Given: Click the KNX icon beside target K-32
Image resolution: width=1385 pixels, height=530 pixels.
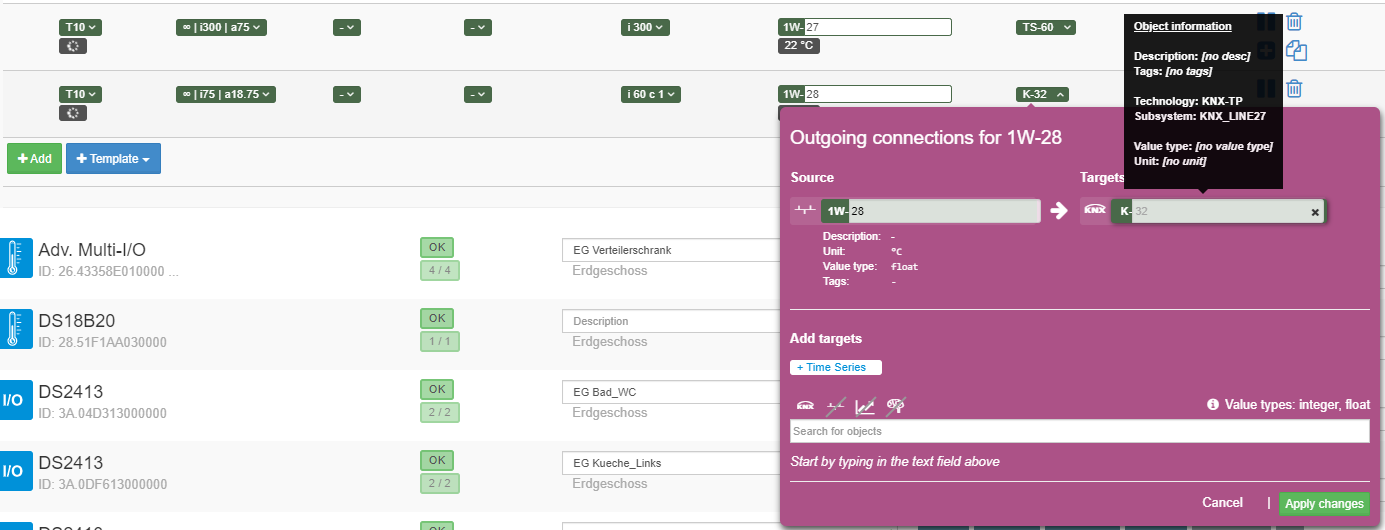Looking at the screenshot, I should (x=1095, y=211).
